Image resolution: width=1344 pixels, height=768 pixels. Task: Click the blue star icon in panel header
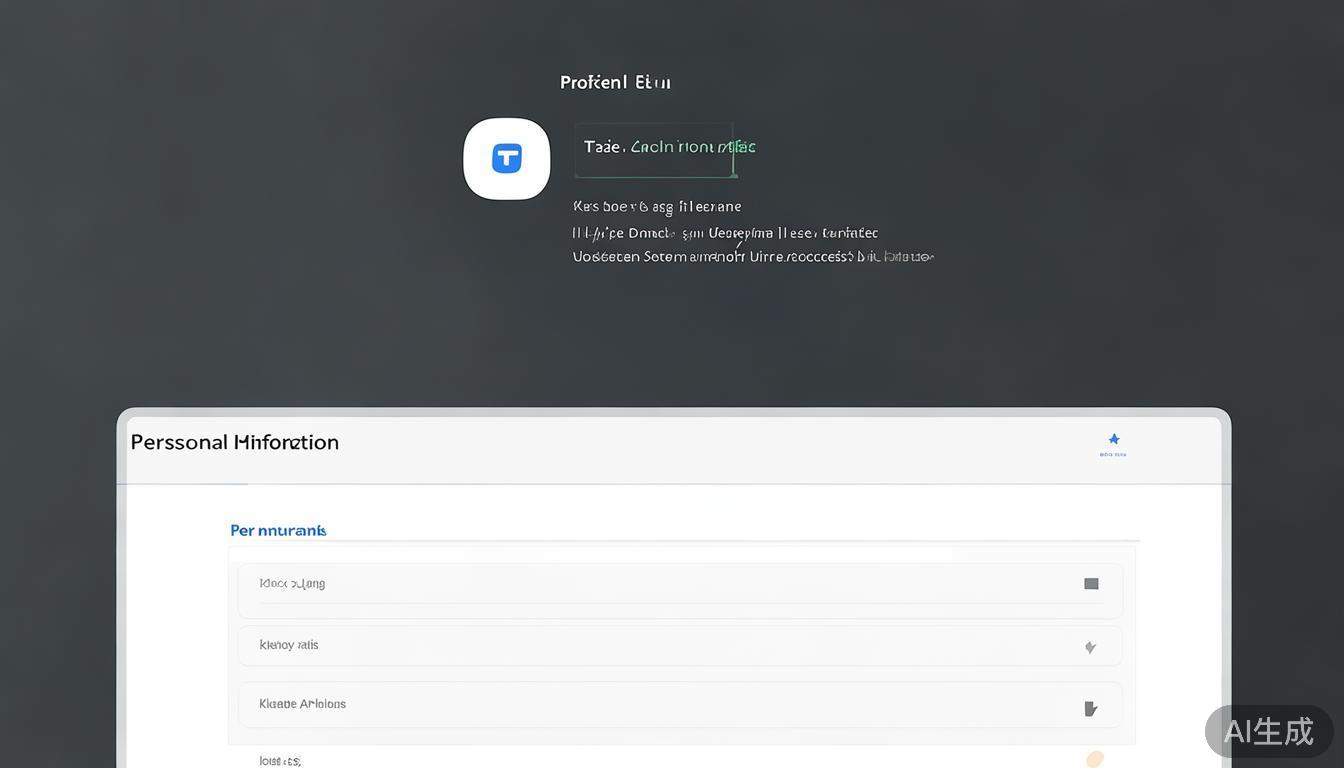[1113, 439]
